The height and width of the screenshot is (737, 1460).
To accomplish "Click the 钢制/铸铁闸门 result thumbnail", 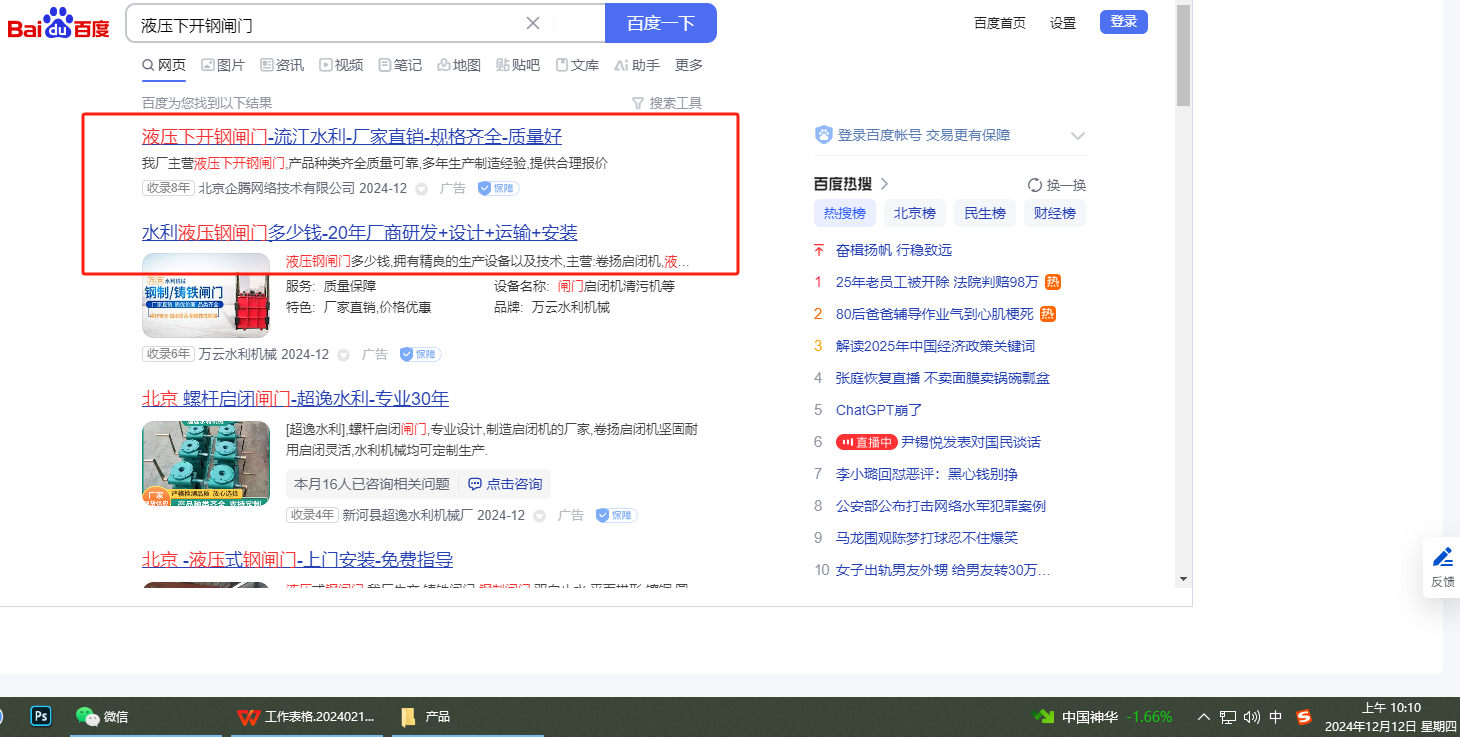I will [x=206, y=295].
